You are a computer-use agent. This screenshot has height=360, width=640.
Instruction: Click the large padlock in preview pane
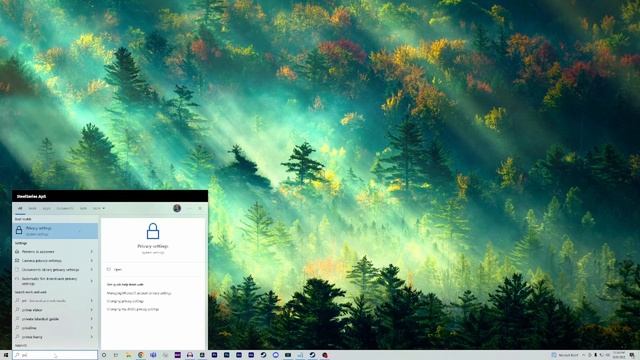pyautogui.click(x=153, y=231)
